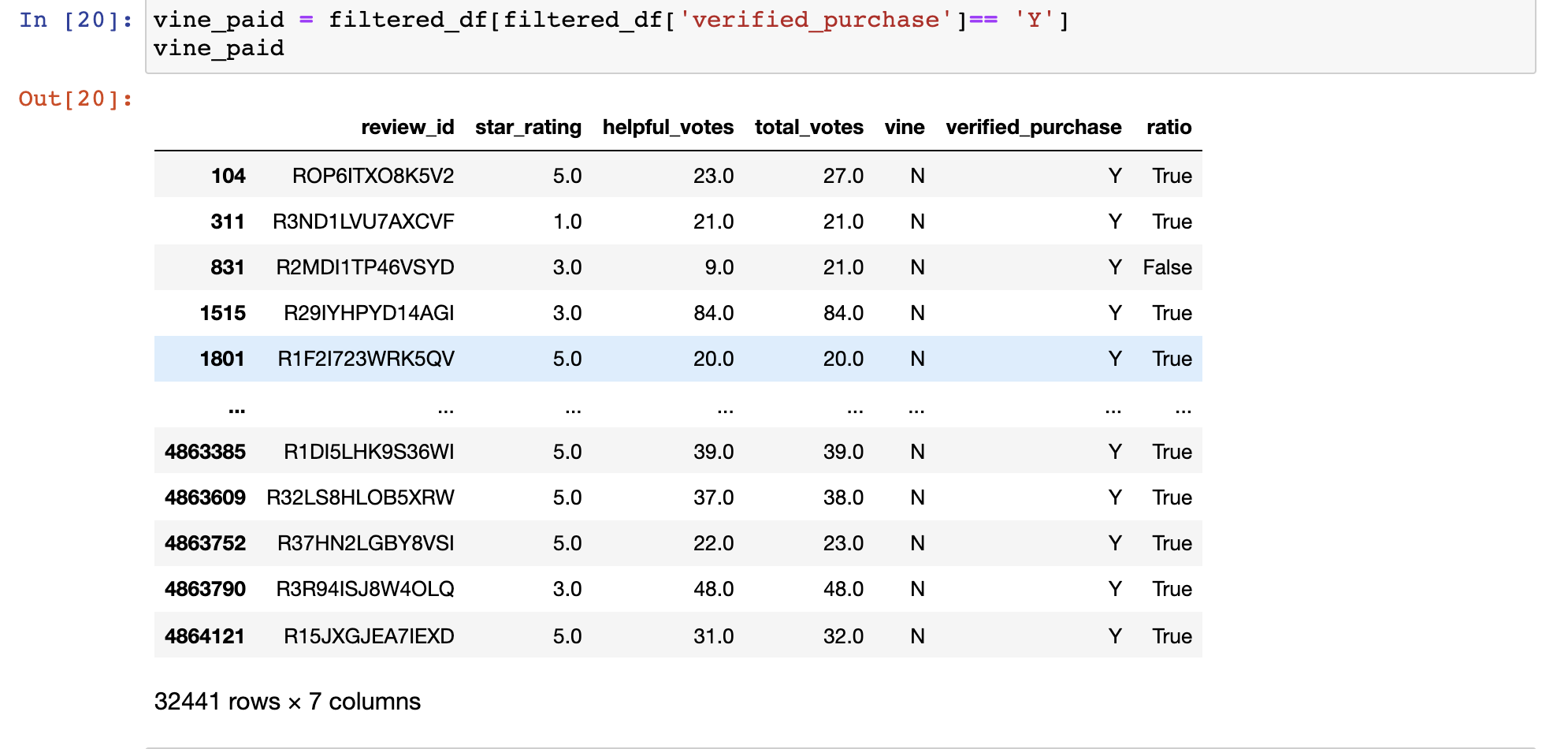1568x749 pixels.
Task: Select row index 1515
Action: pyautogui.click(x=223, y=313)
